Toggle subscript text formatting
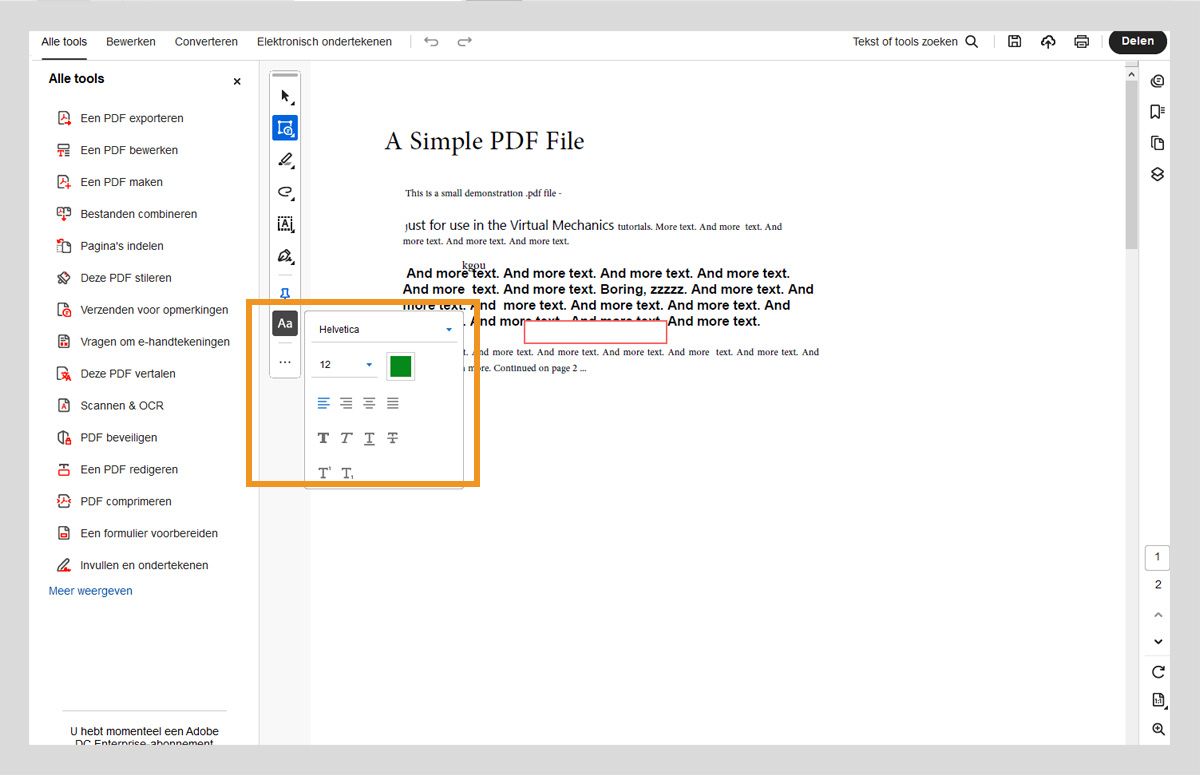The height and width of the screenshot is (775, 1200). point(347,473)
